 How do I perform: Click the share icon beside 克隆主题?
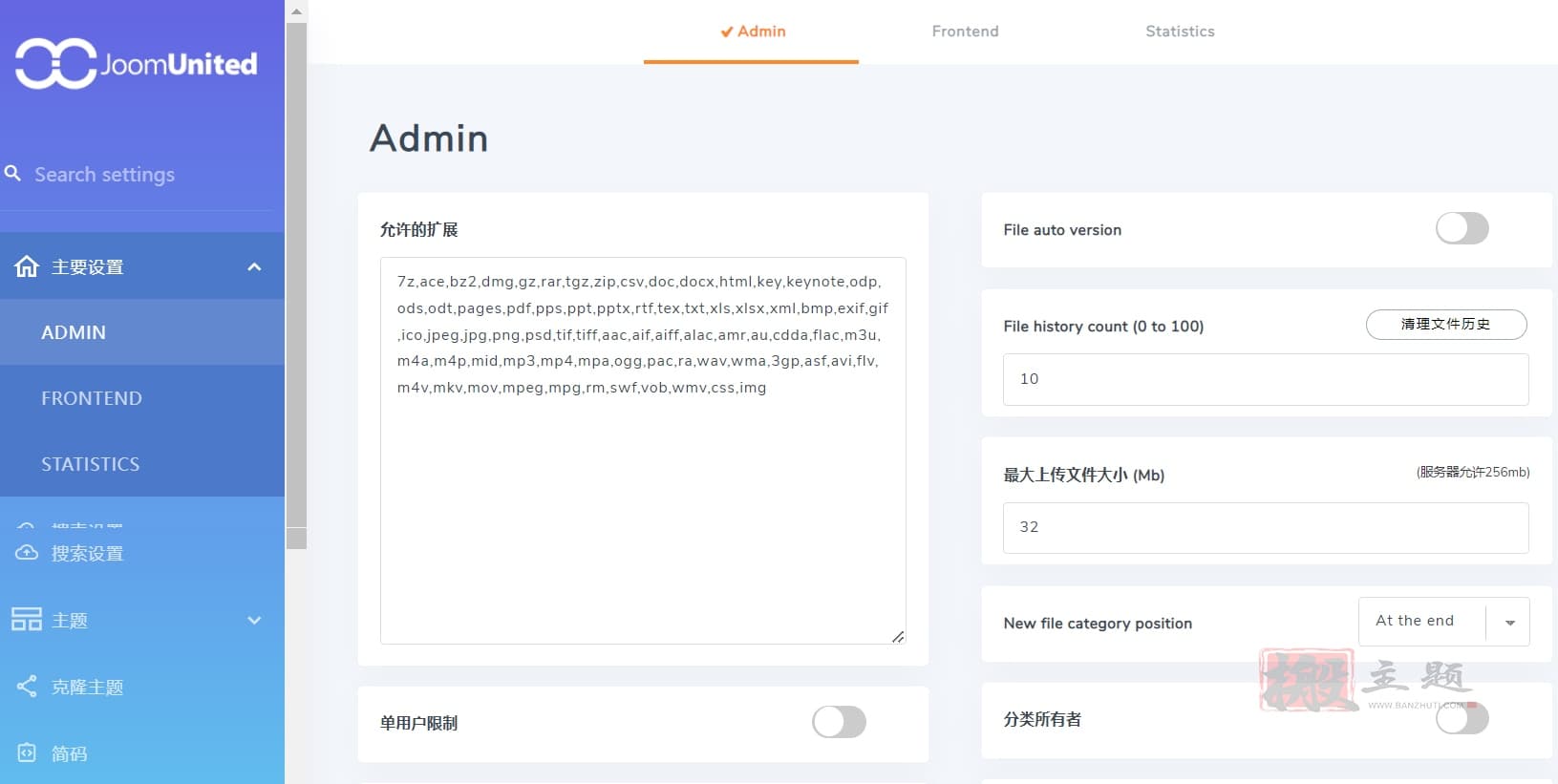[x=27, y=686]
